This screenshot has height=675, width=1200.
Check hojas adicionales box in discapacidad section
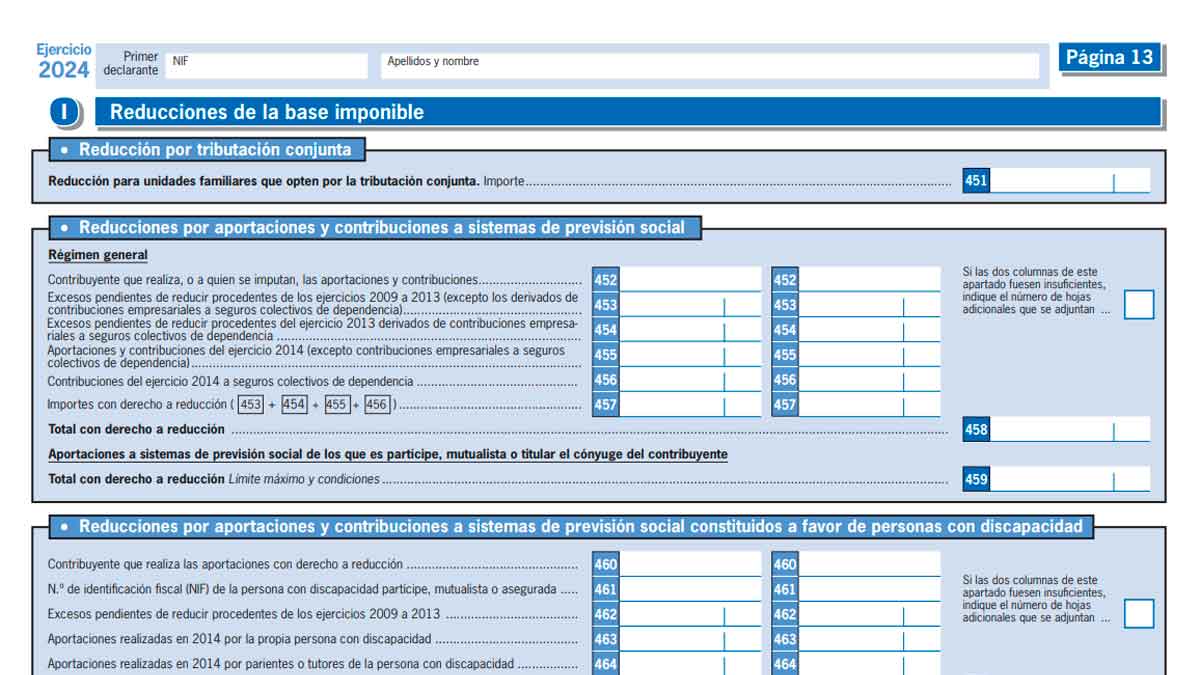(1139, 614)
